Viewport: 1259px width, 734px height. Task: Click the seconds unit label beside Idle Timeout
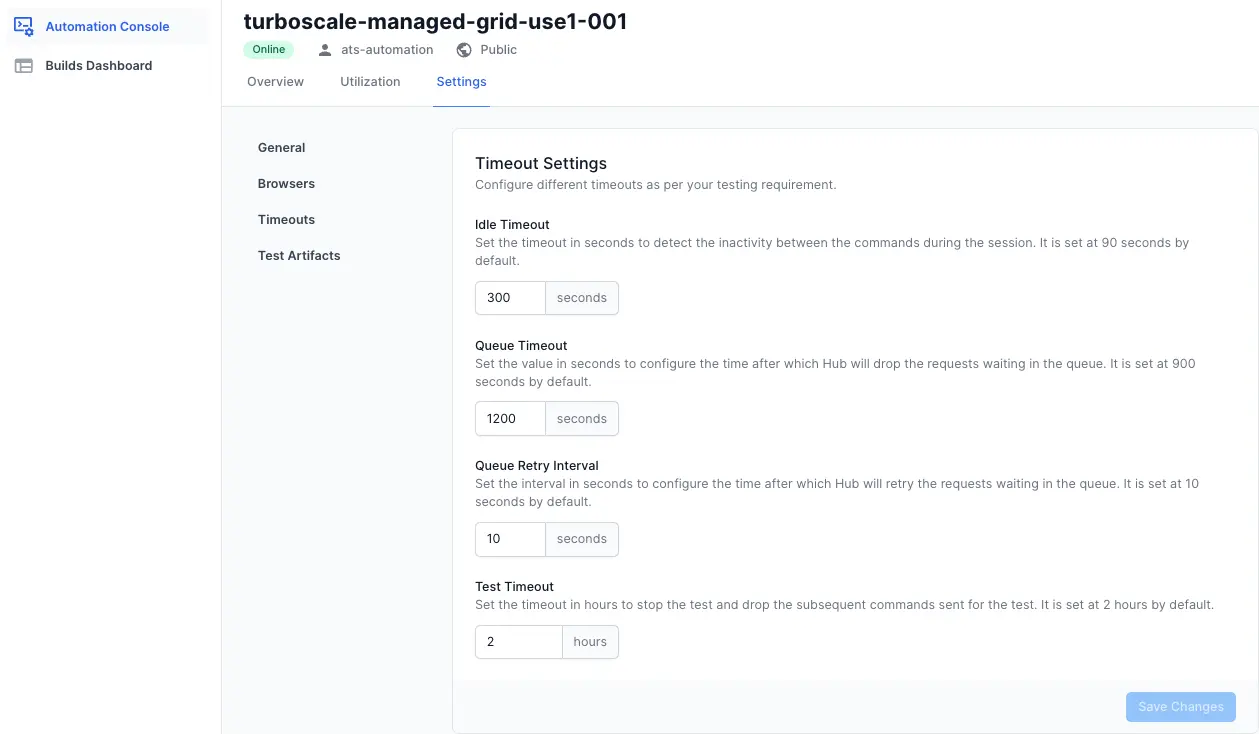tap(582, 297)
